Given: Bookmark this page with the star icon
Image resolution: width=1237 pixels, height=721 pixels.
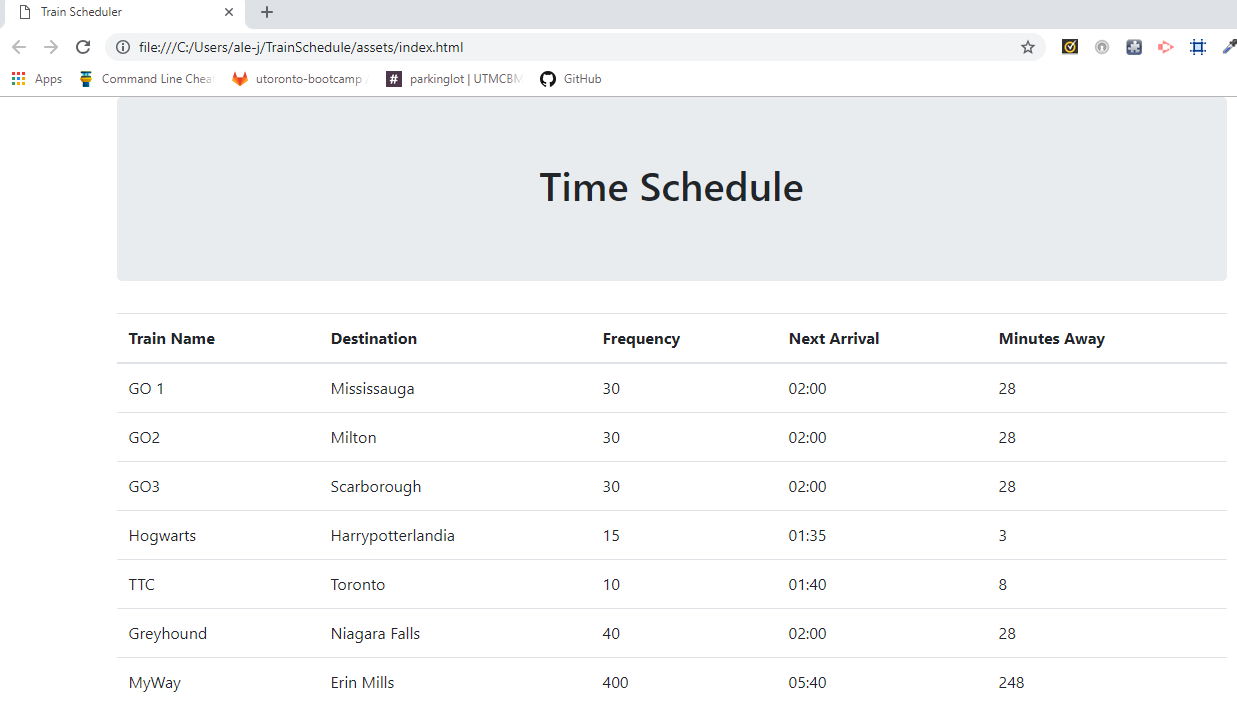Looking at the screenshot, I should 1027,47.
